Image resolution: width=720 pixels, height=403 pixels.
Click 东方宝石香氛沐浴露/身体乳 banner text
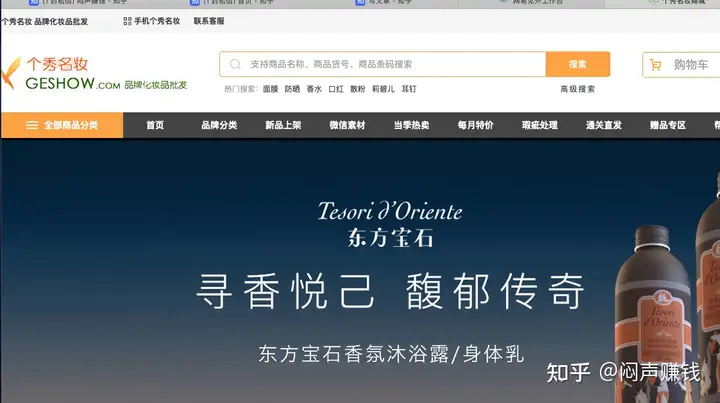pyautogui.click(x=391, y=354)
